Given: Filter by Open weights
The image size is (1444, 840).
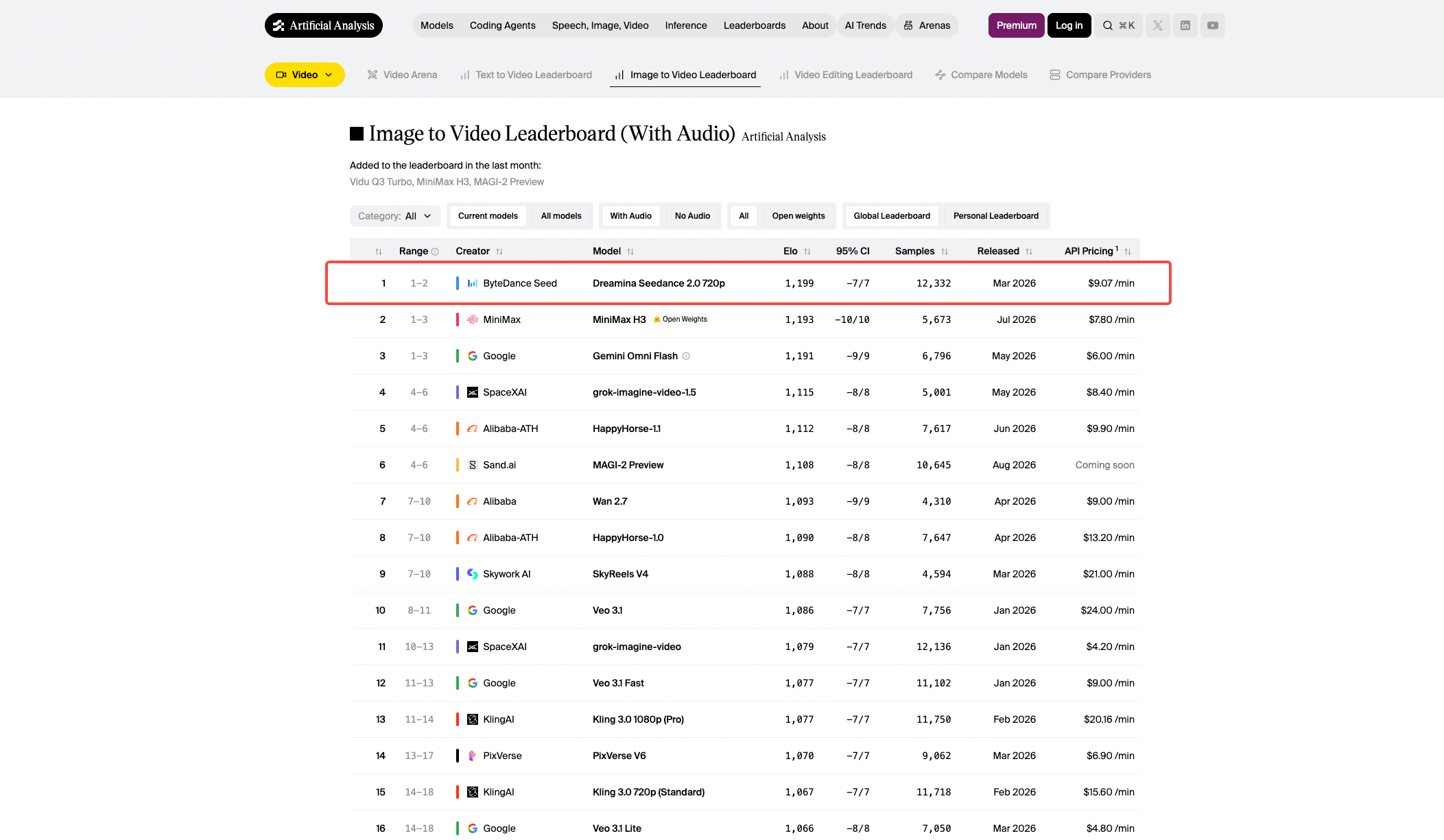Looking at the screenshot, I should click(x=798, y=216).
